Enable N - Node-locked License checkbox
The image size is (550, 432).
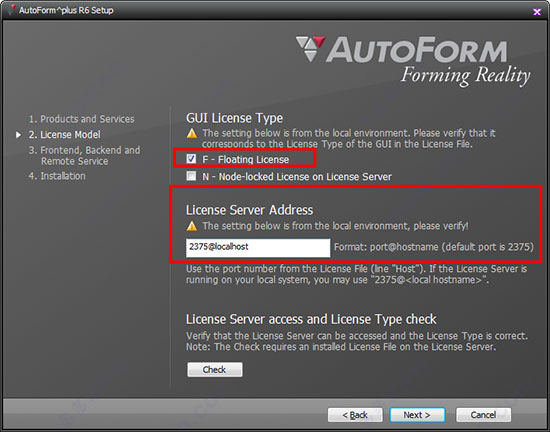click(x=191, y=176)
